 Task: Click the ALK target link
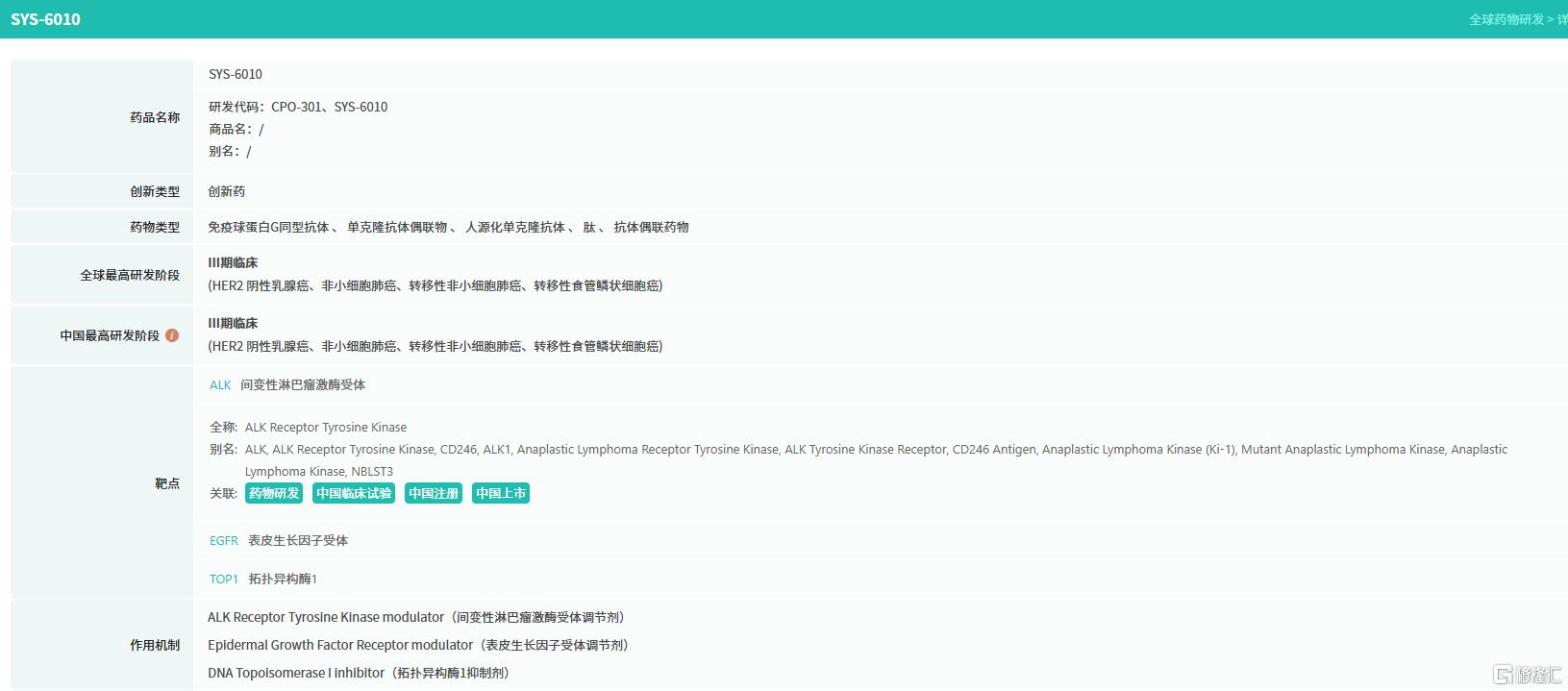tap(220, 384)
